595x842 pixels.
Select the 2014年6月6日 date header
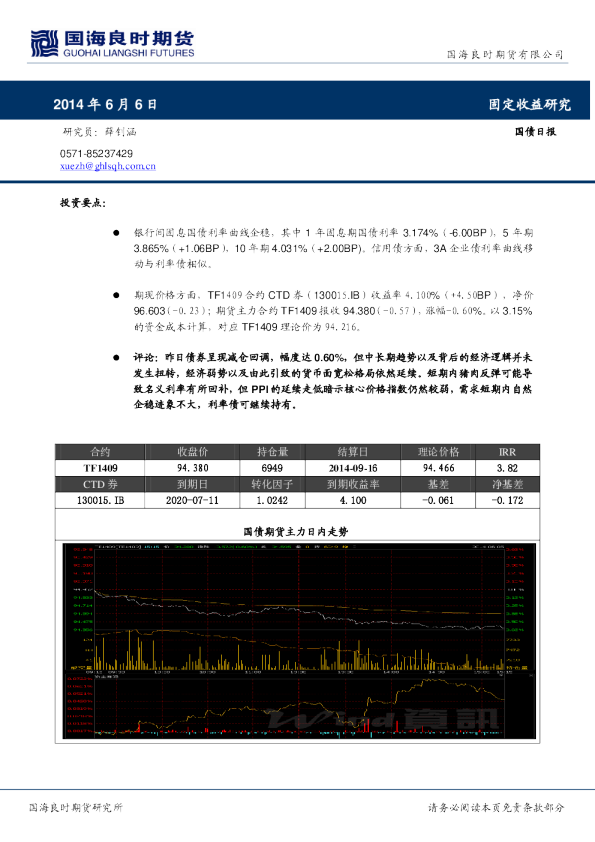[105, 104]
